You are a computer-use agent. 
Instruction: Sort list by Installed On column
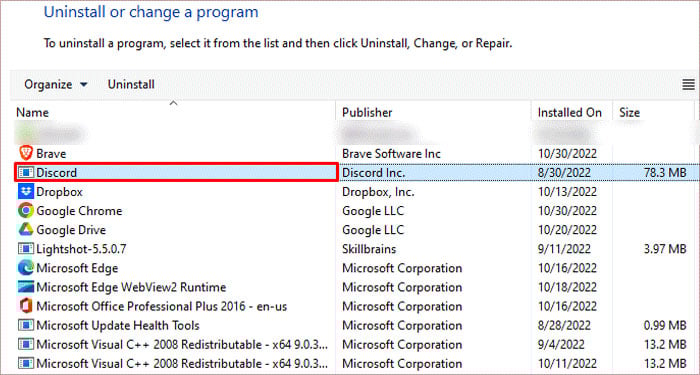coord(571,112)
